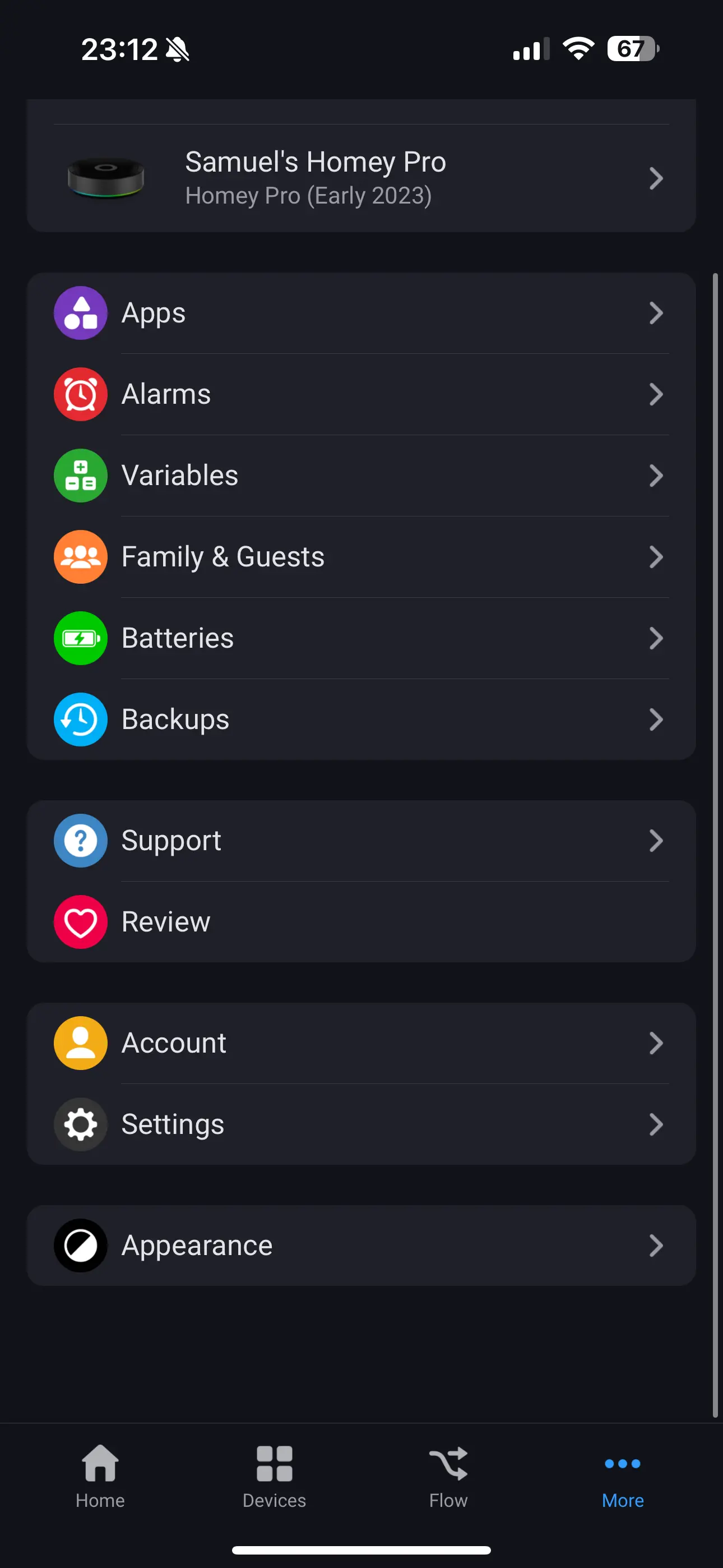Open the Account label text
The image size is (723, 1568).
(x=174, y=1043)
